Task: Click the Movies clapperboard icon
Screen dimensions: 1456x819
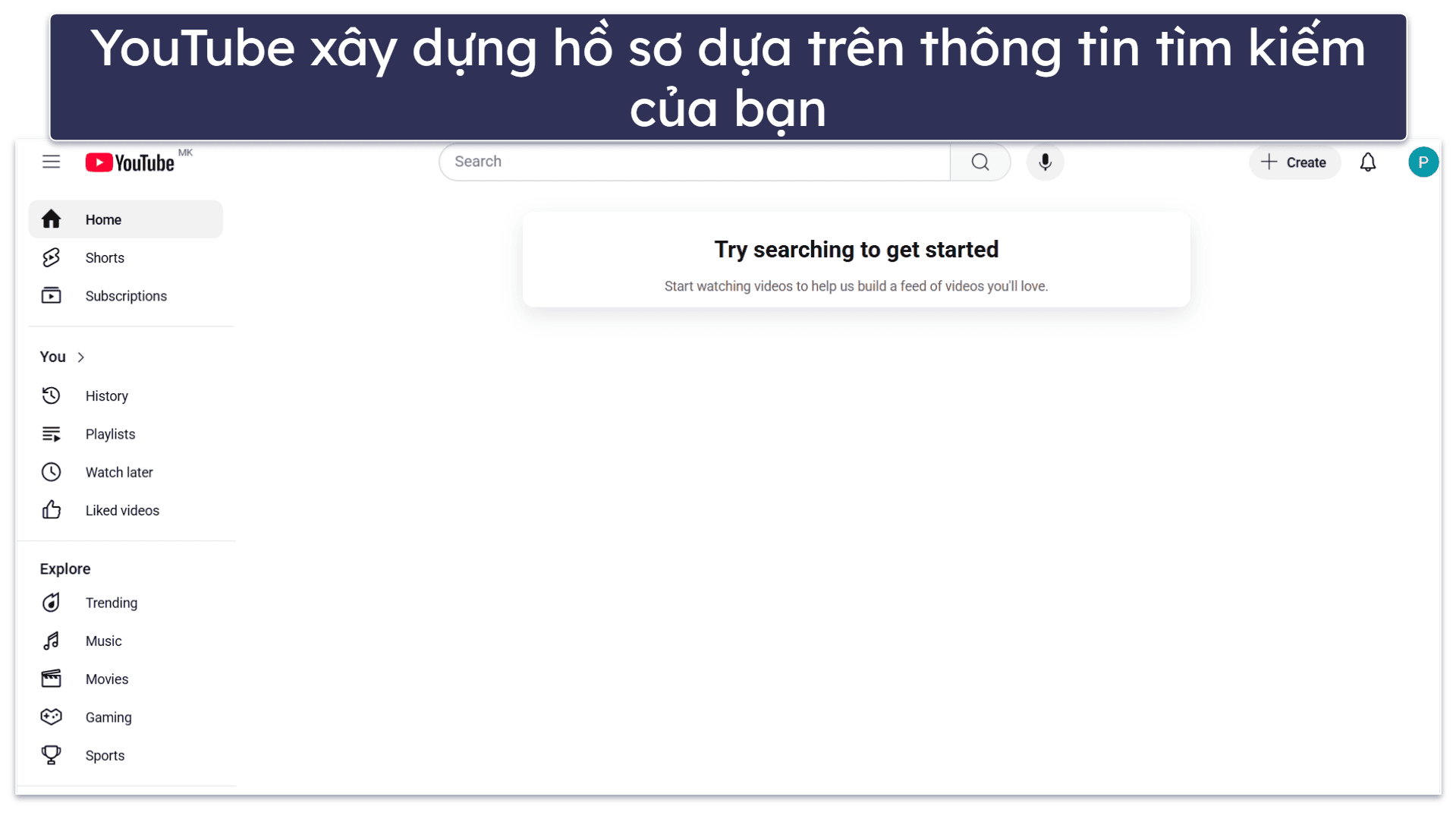Action: pos(51,679)
